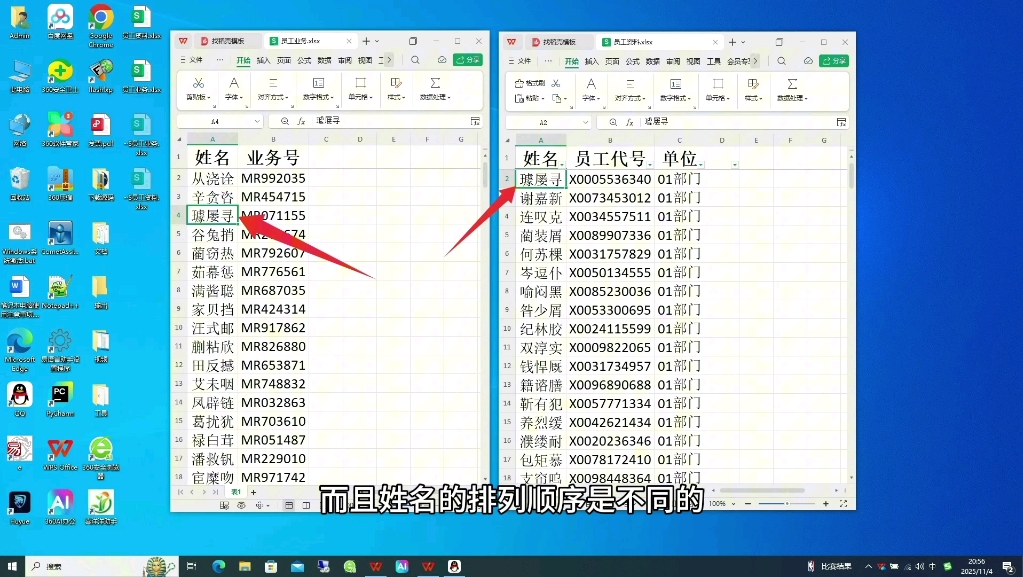Click the green 分享 share button

tap(470, 60)
